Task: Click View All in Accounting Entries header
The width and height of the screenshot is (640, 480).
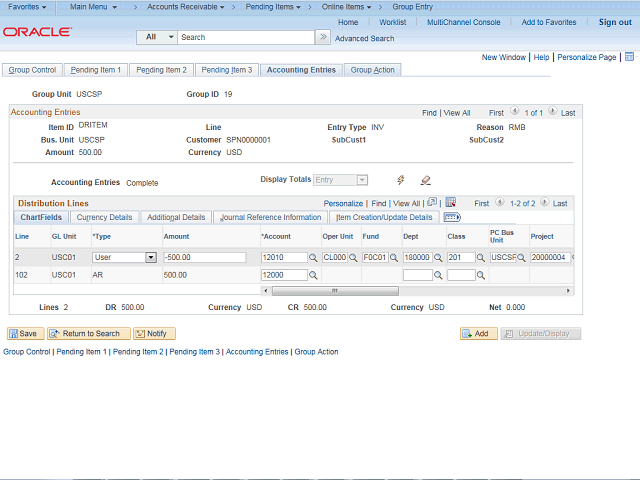Action: 457,113
